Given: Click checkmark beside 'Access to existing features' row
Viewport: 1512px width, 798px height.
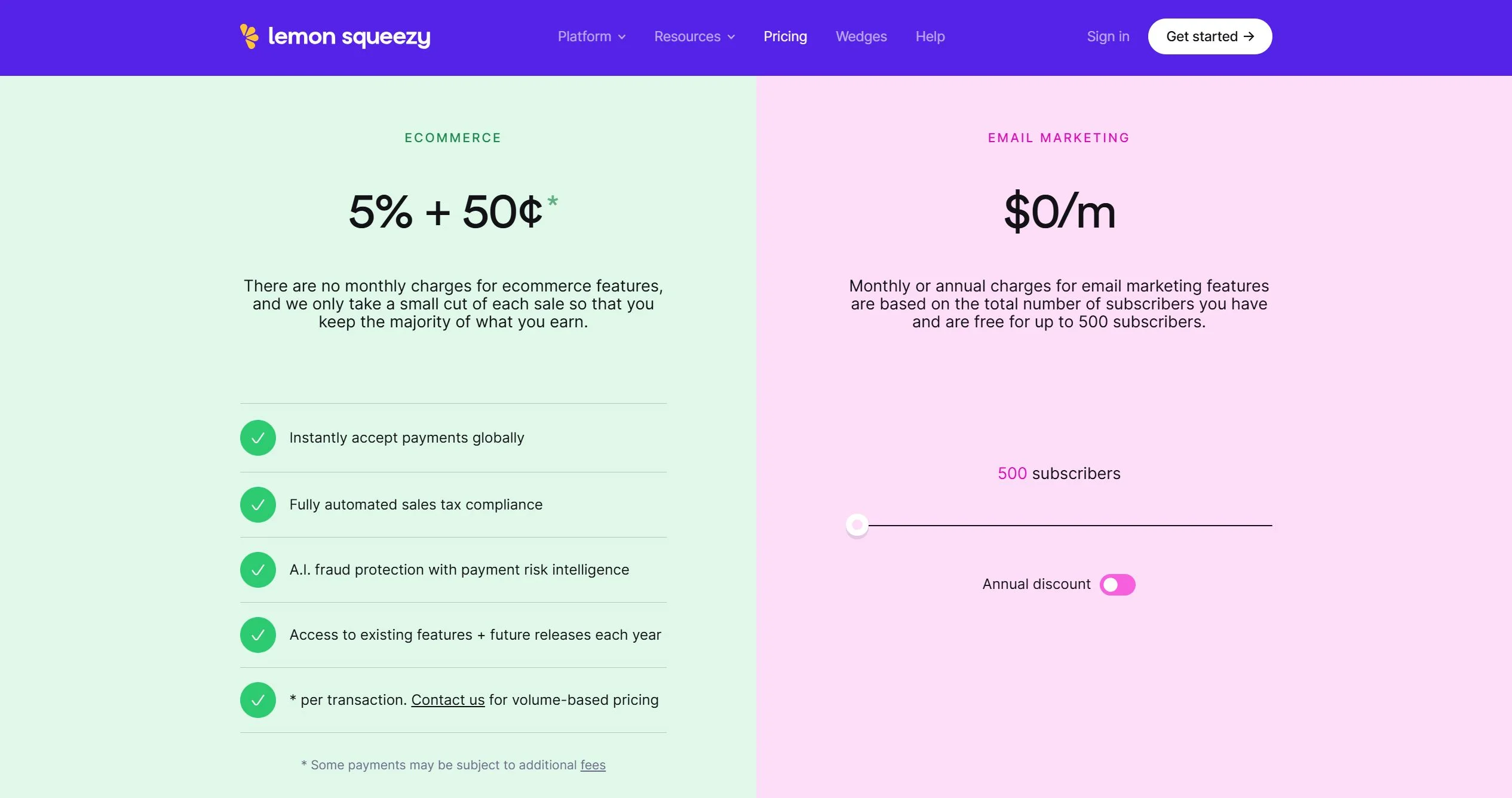Looking at the screenshot, I should (x=257, y=634).
